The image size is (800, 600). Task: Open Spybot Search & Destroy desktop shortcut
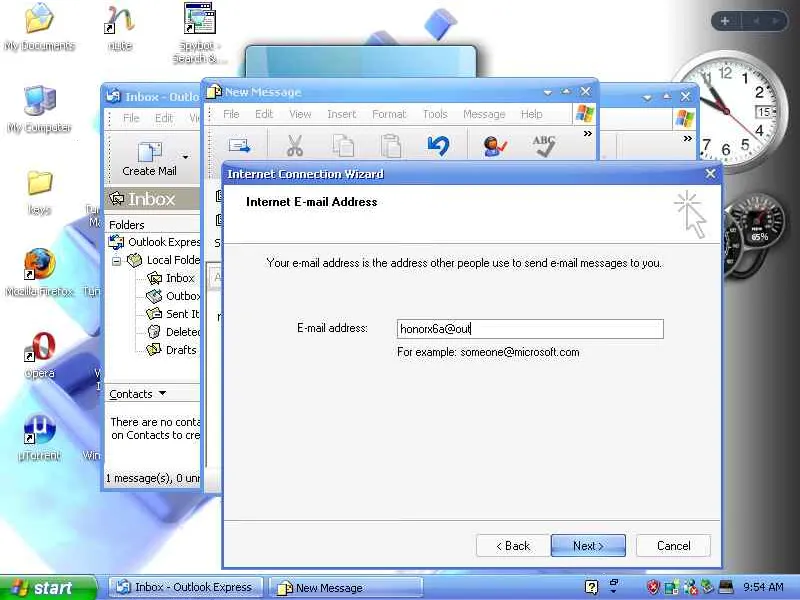199,33
